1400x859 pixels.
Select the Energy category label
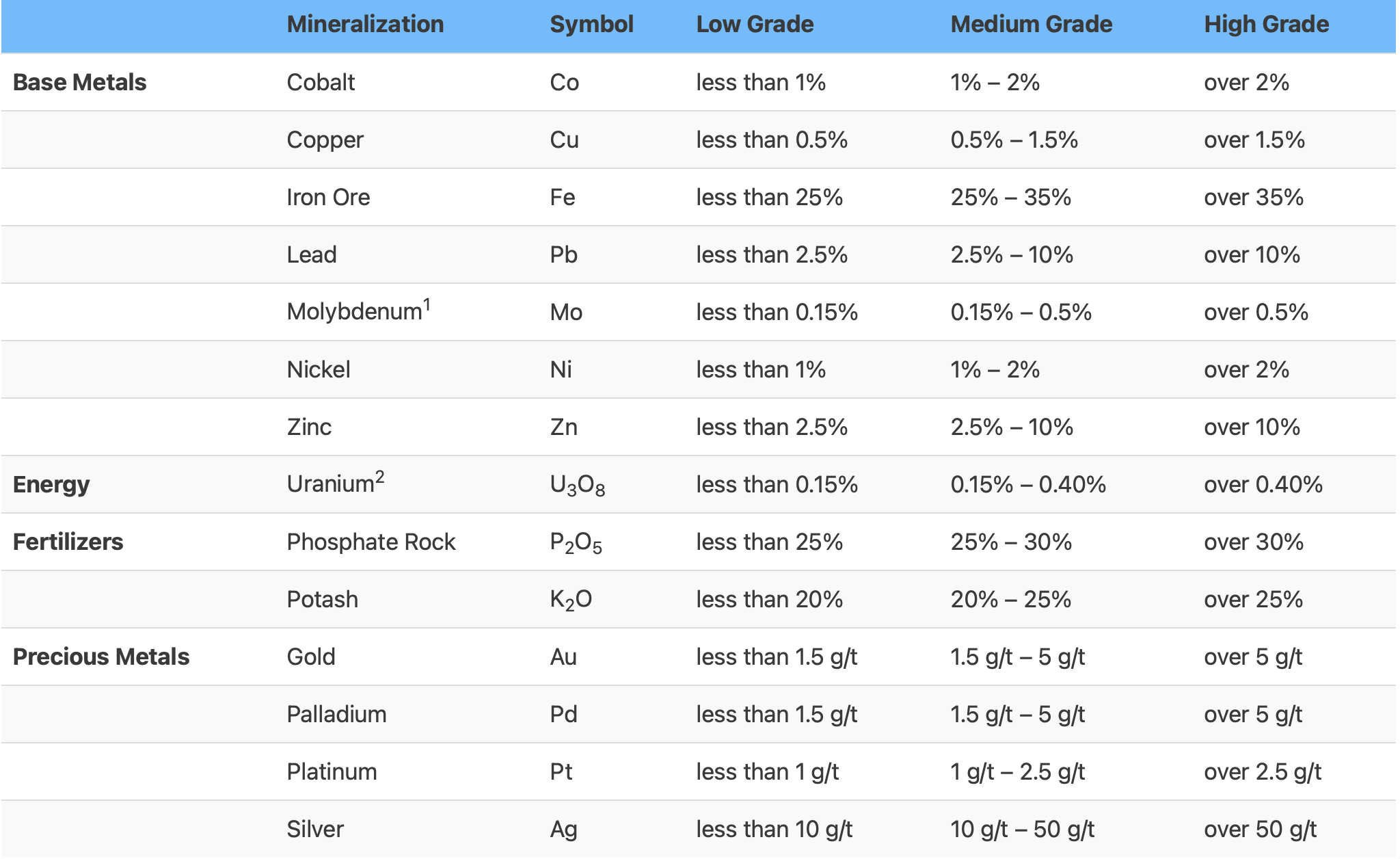point(51,484)
